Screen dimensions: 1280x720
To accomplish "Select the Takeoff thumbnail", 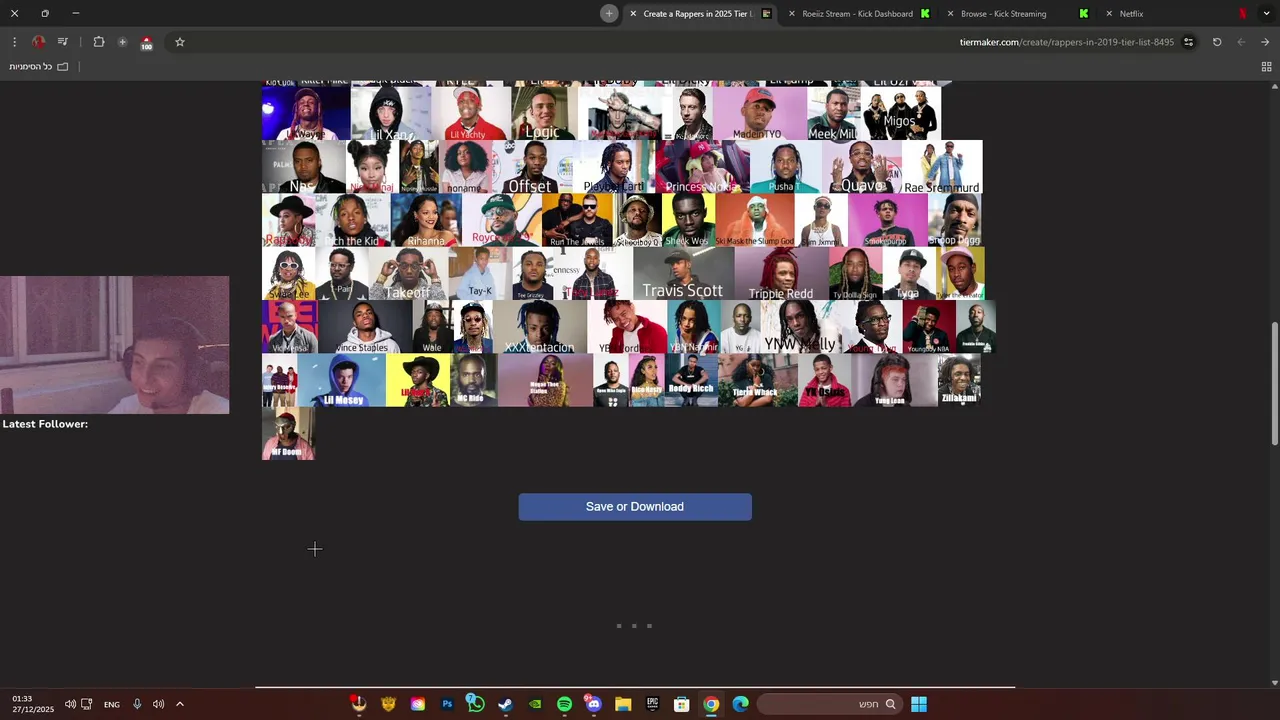I will (408, 274).
